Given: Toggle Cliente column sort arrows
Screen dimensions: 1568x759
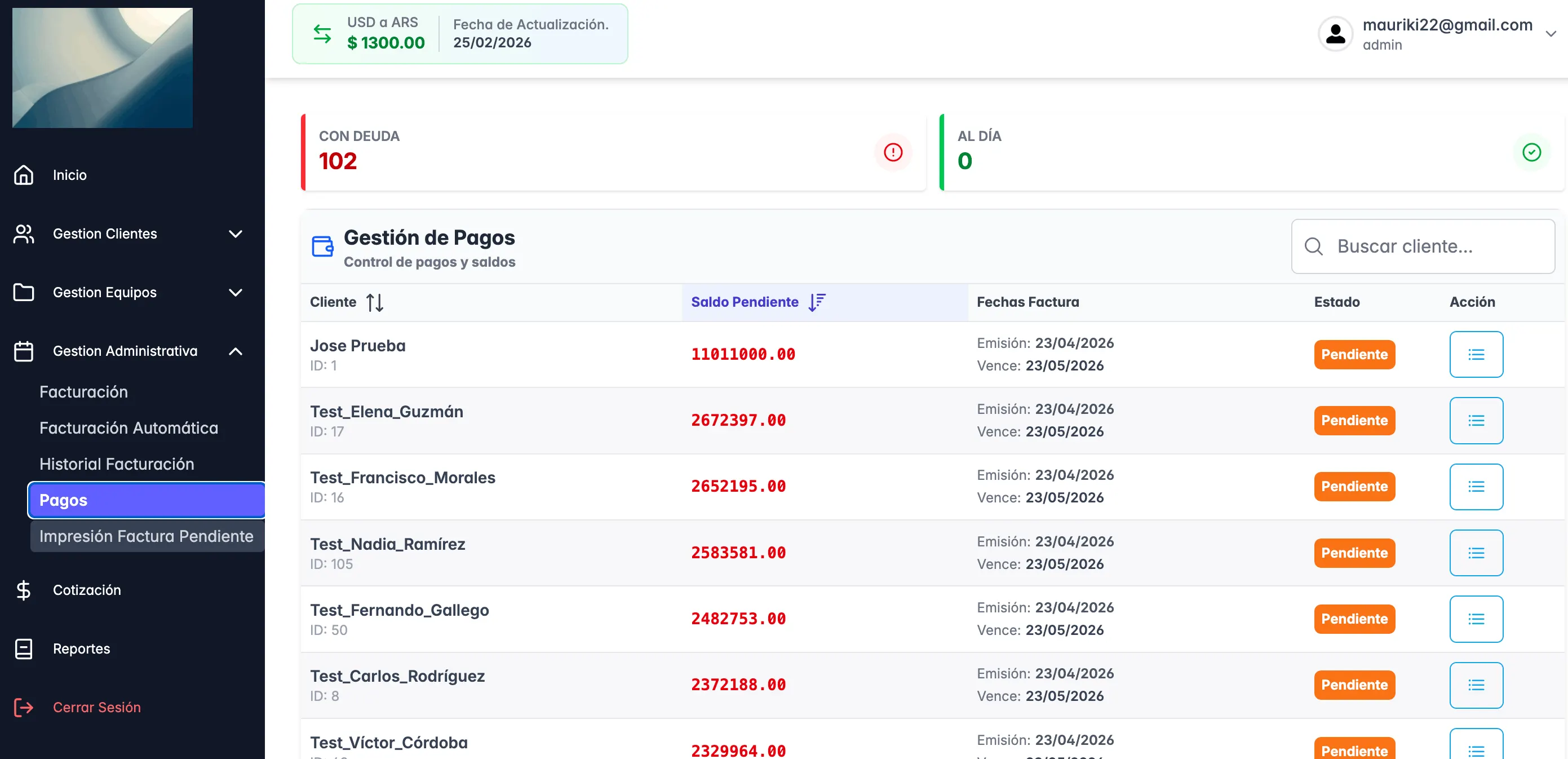Looking at the screenshot, I should [374, 302].
